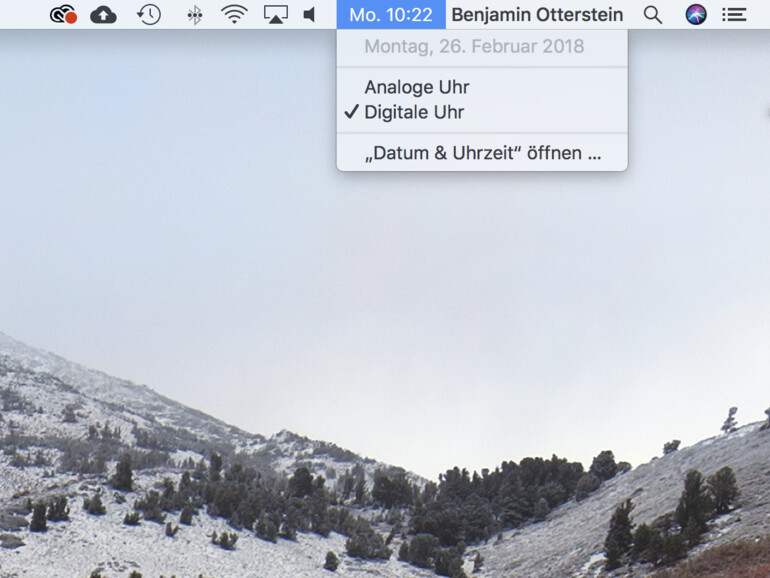Open the volume control icon
Screen dimensions: 770x578
click(x=309, y=15)
